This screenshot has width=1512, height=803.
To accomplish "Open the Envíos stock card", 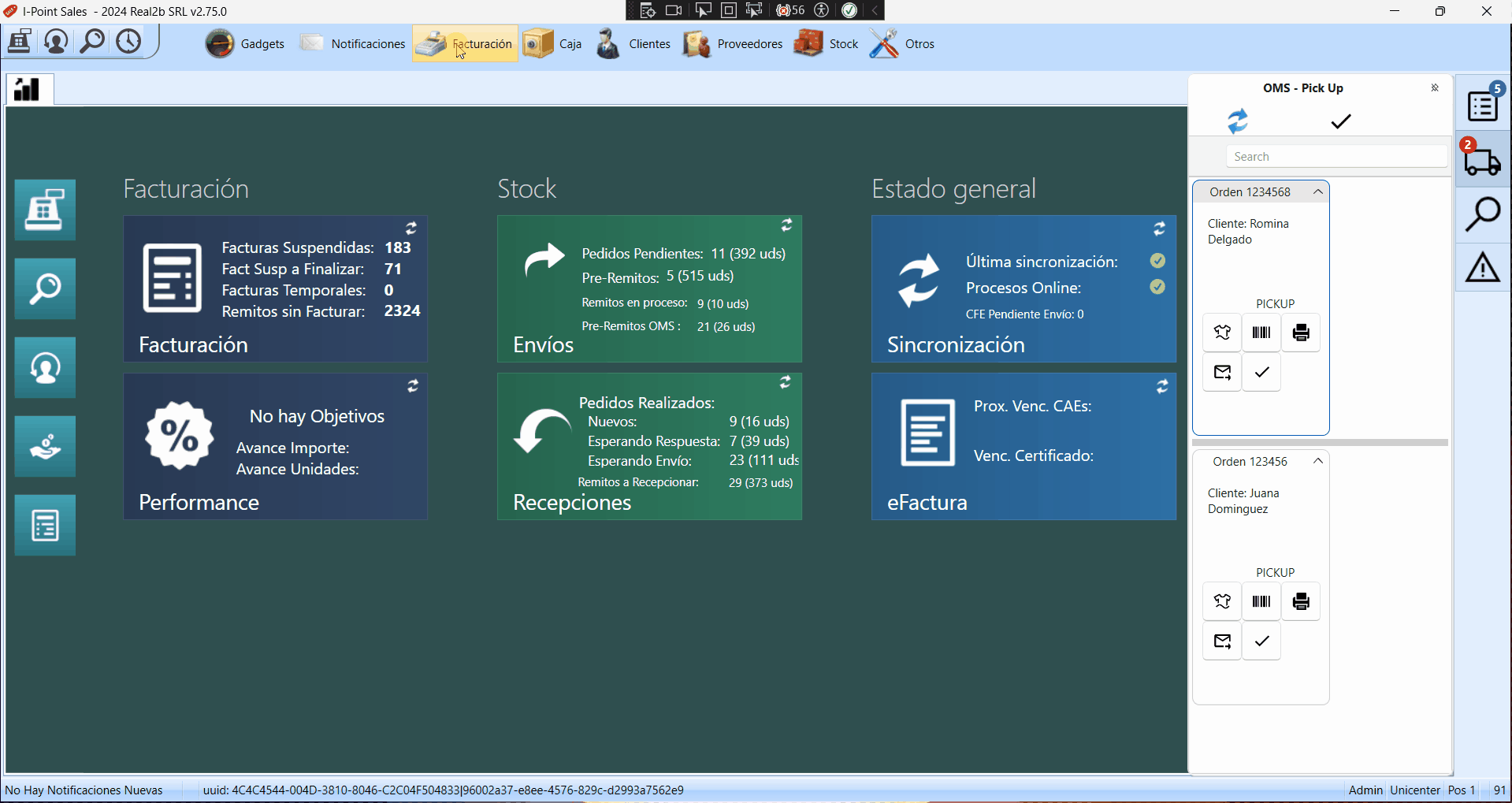I will (649, 289).
